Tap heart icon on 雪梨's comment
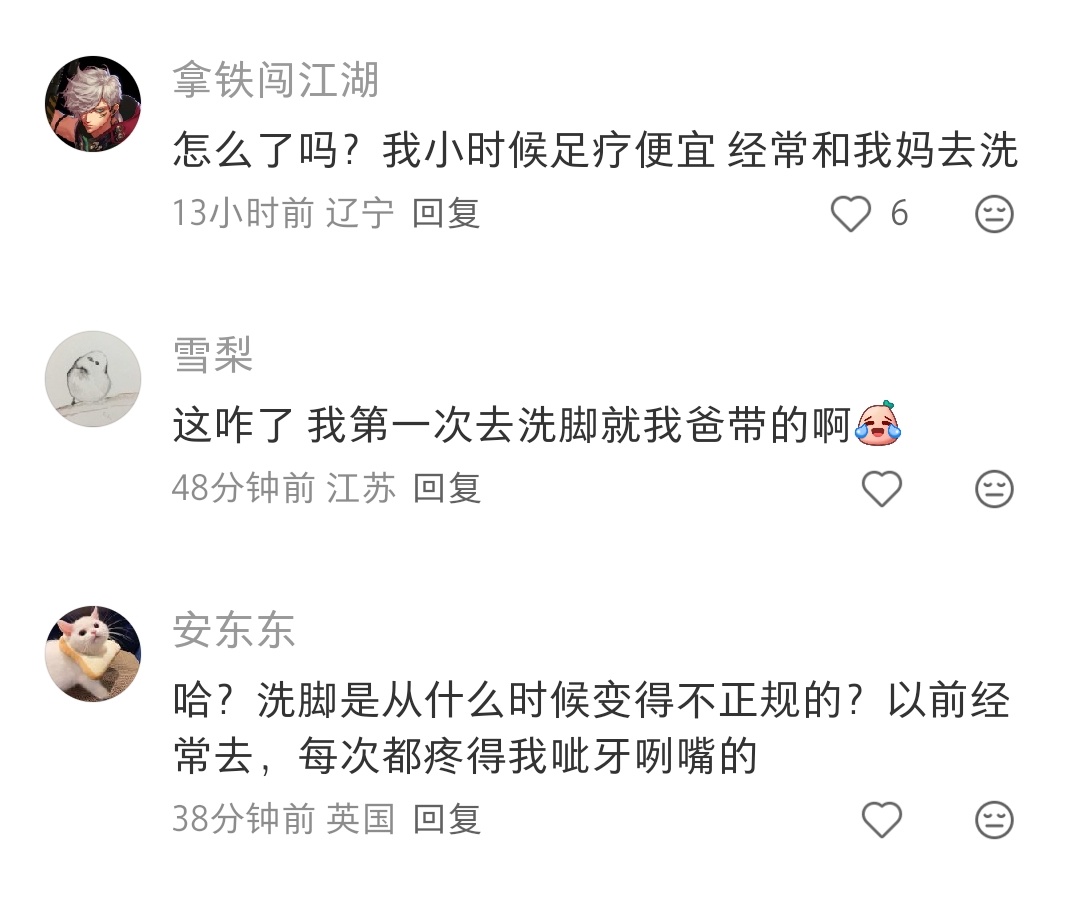The width and height of the screenshot is (1080, 897). [882, 489]
